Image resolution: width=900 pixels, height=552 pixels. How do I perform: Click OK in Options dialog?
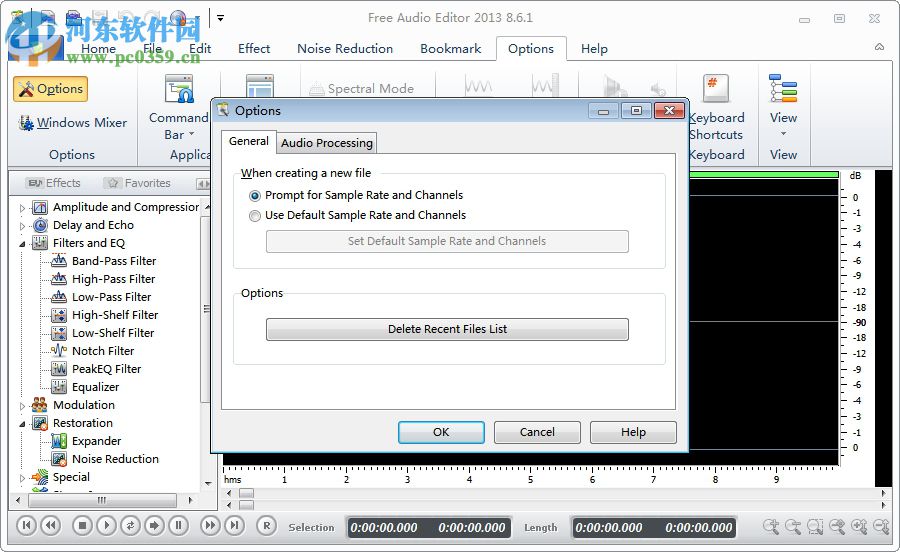[x=441, y=432]
